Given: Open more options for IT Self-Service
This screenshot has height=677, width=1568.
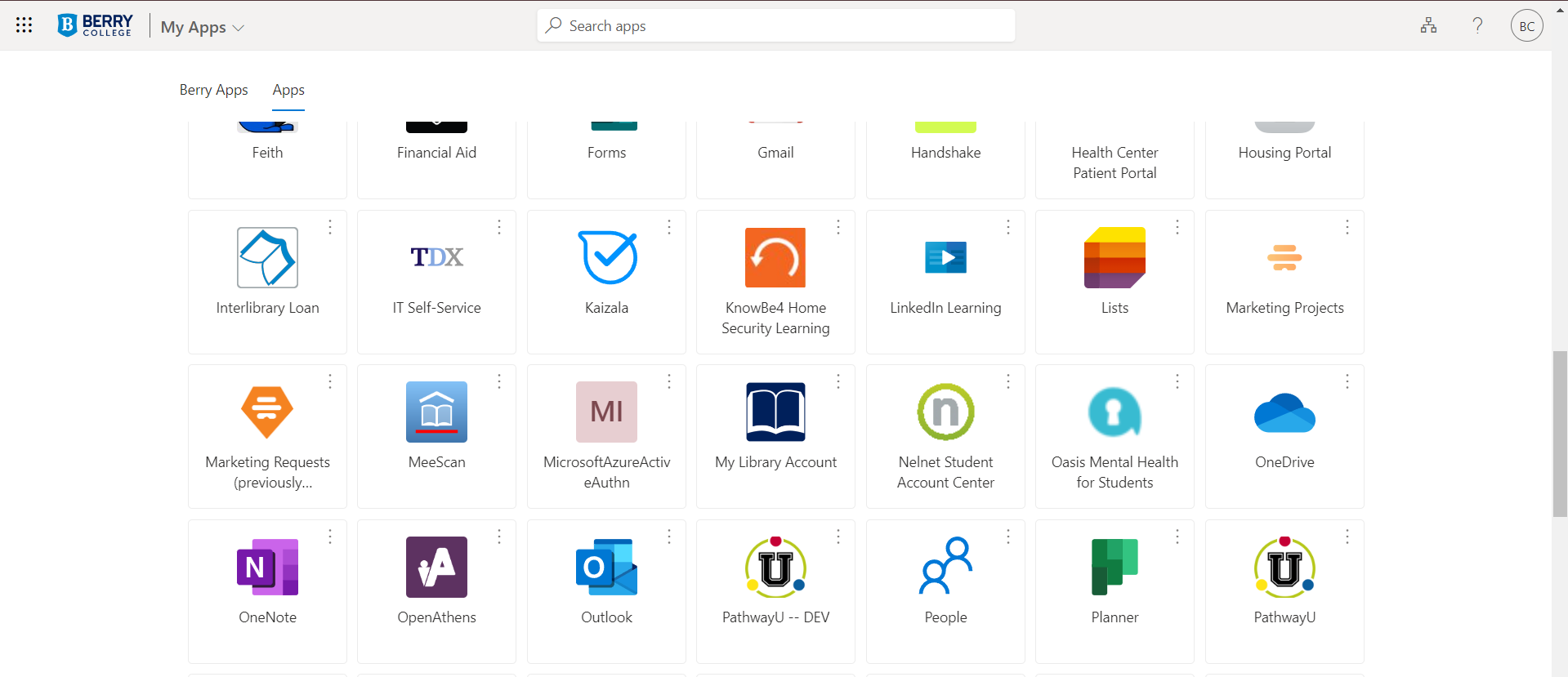Looking at the screenshot, I should pyautogui.click(x=499, y=227).
